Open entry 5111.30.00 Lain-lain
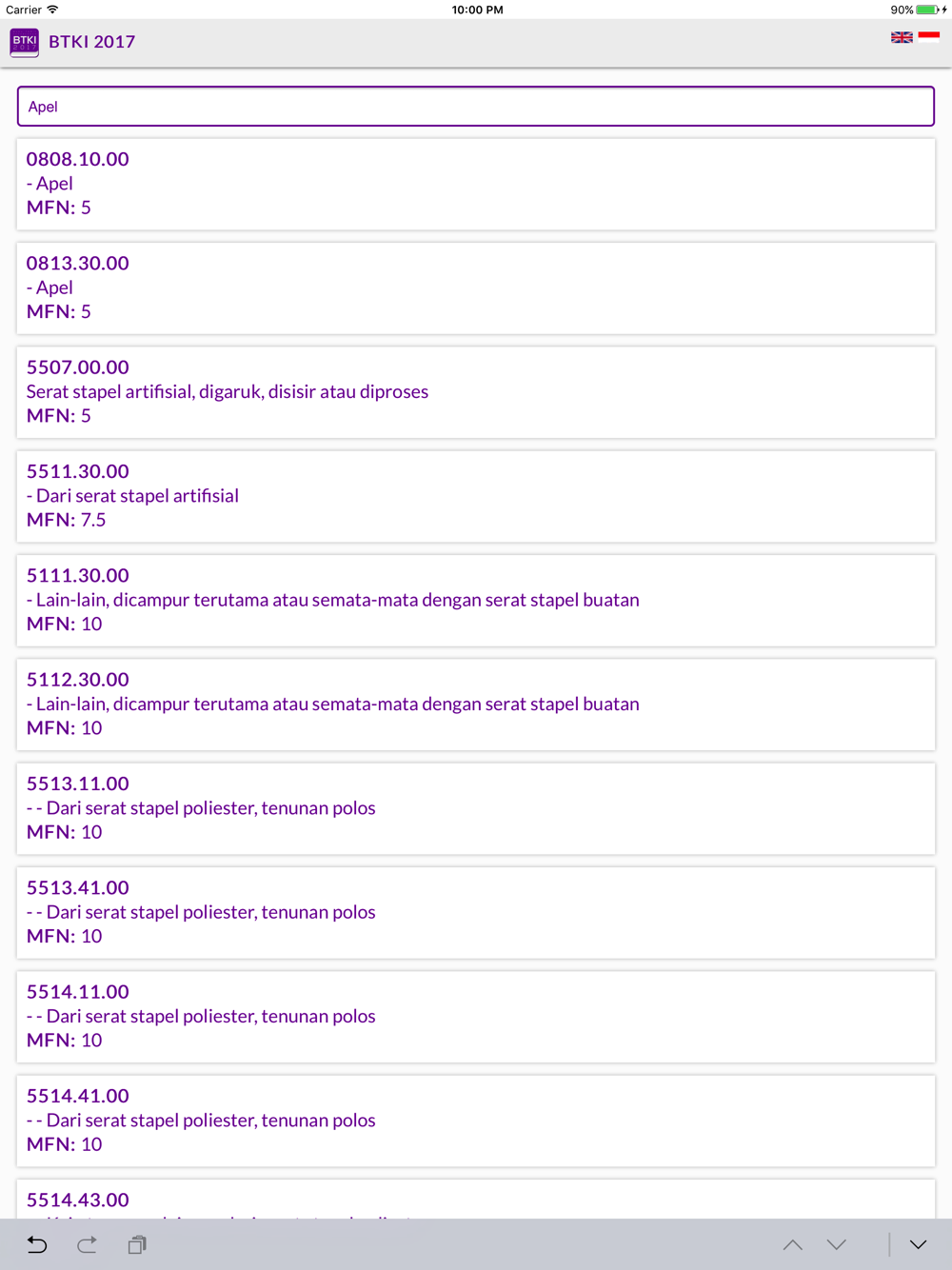 [475, 600]
